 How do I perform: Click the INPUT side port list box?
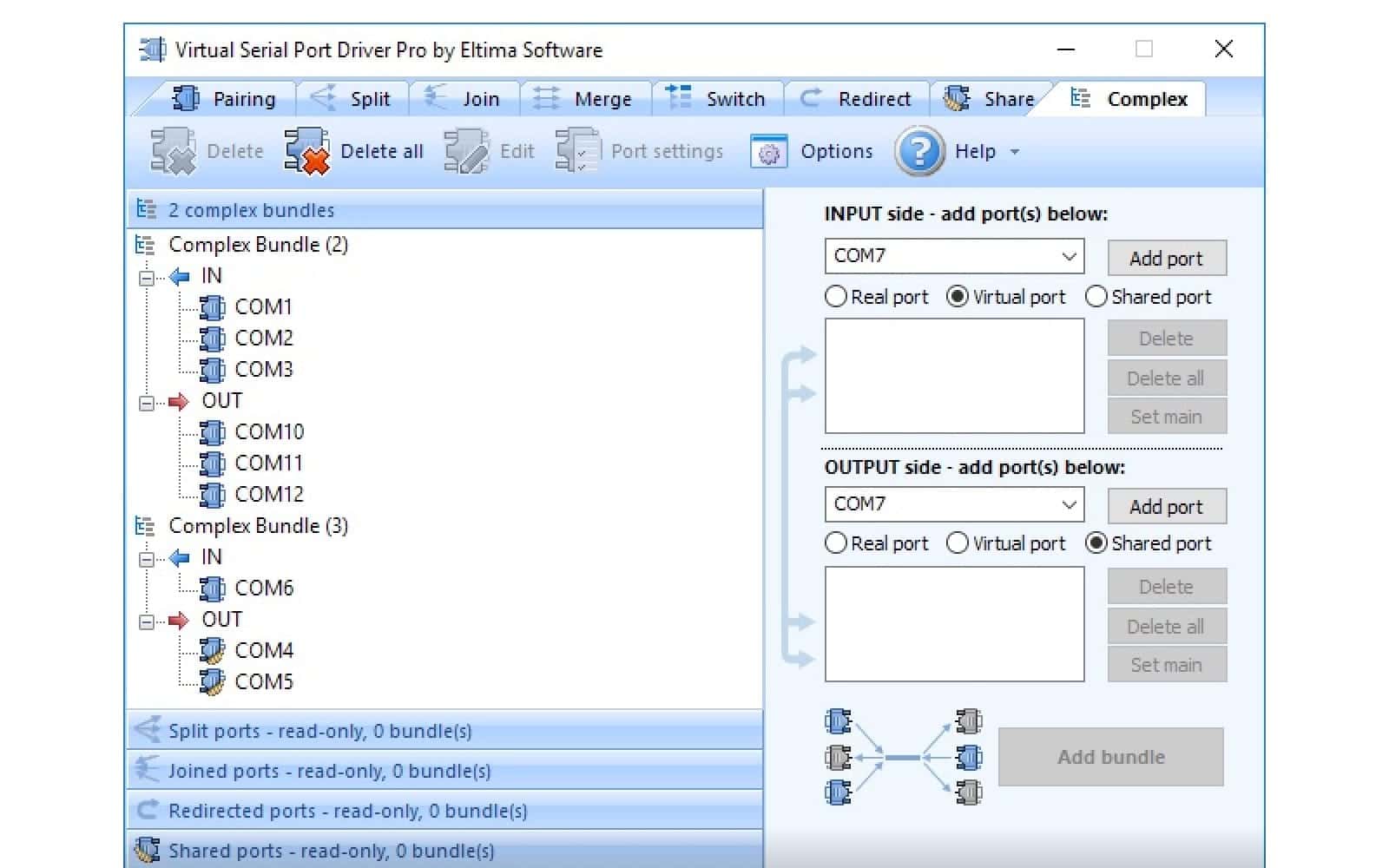(954, 376)
